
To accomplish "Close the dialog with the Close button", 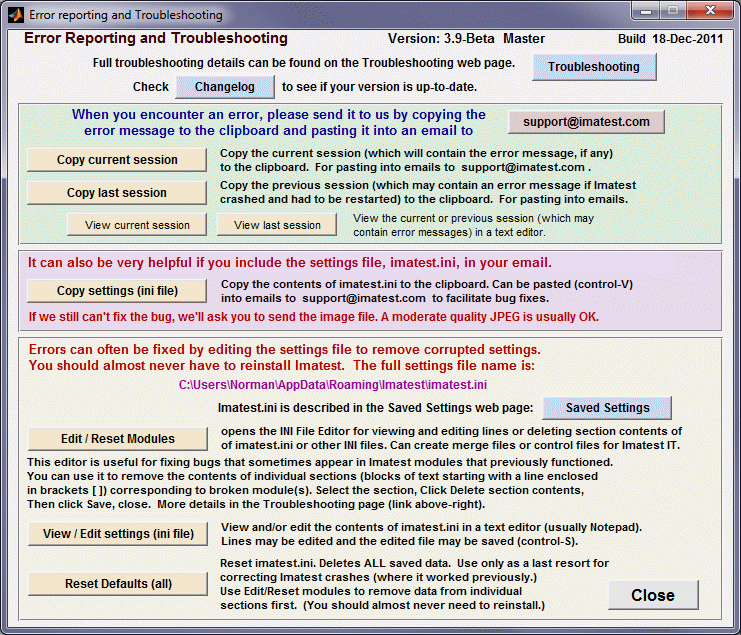I will coord(653,595).
